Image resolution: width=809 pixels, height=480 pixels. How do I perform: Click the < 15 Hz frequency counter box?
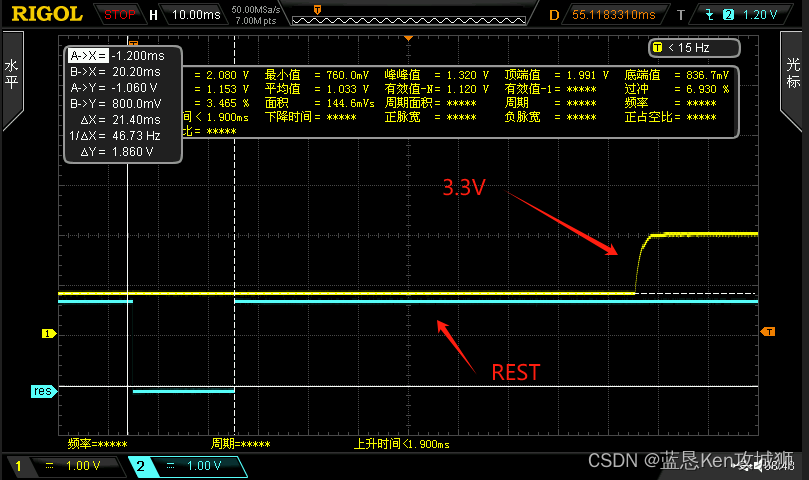tap(694, 48)
